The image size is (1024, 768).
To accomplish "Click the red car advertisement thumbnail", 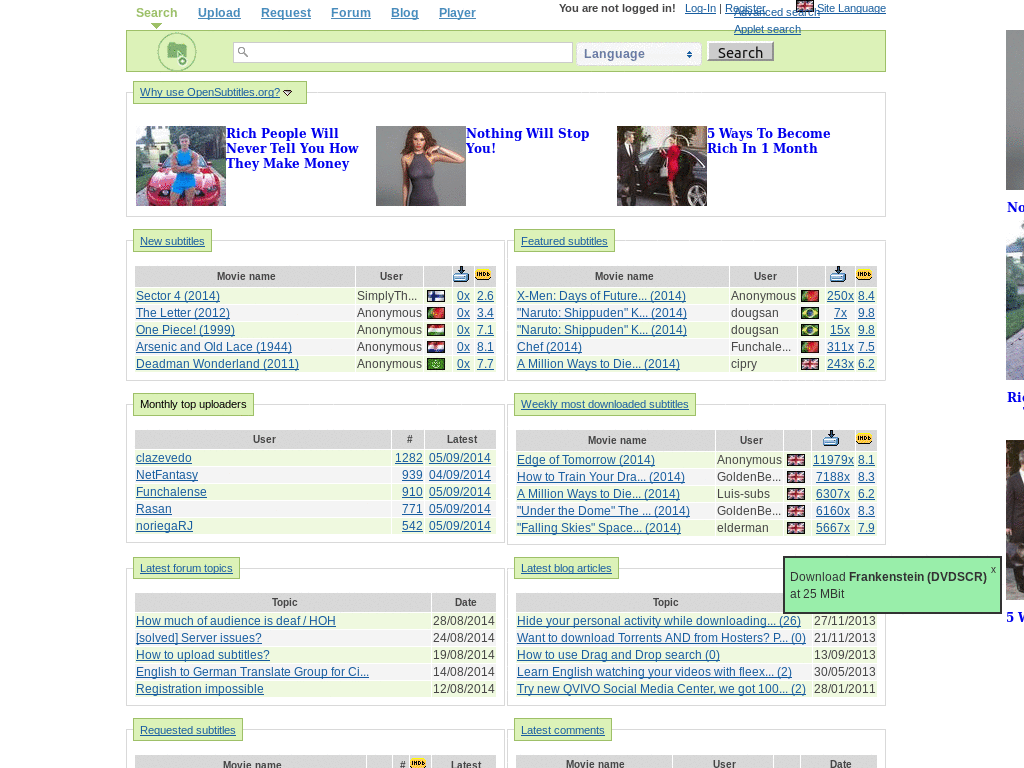I will pyautogui.click(x=181, y=166).
